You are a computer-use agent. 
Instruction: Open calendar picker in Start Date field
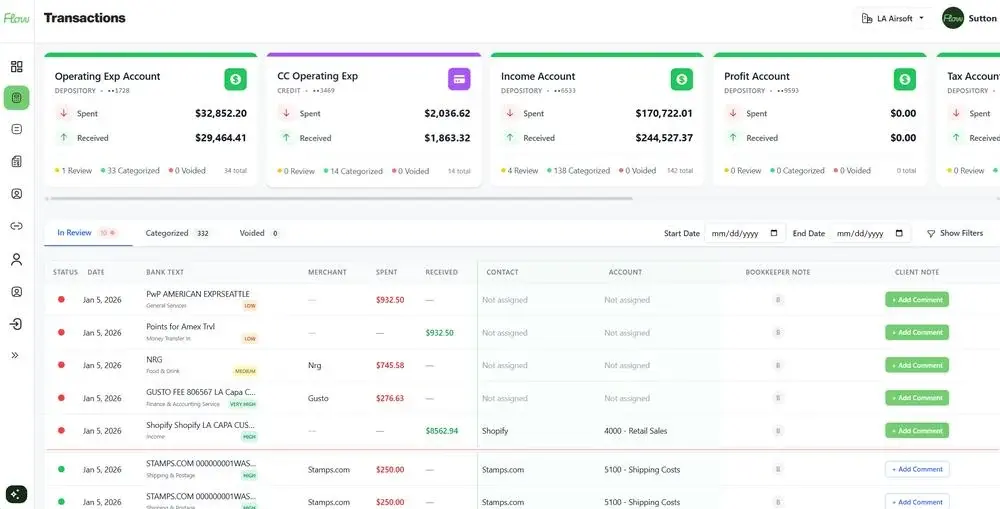[x=774, y=233]
